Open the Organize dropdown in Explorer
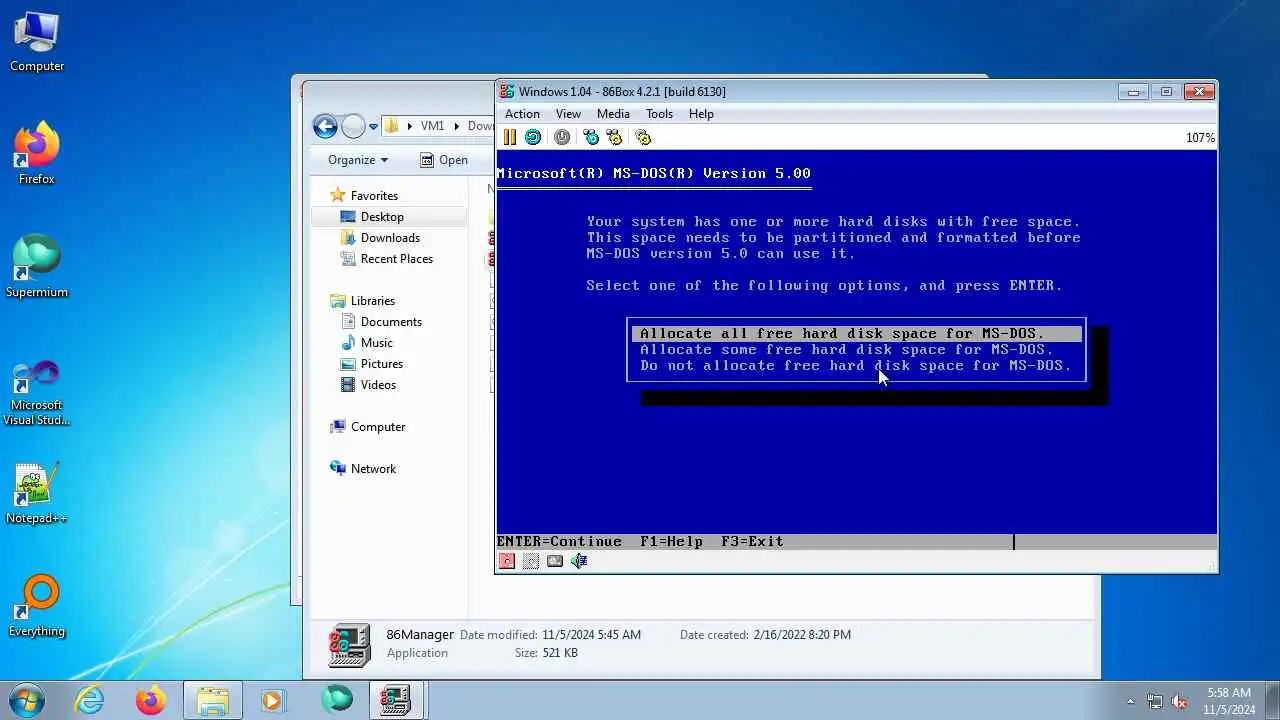 point(358,160)
